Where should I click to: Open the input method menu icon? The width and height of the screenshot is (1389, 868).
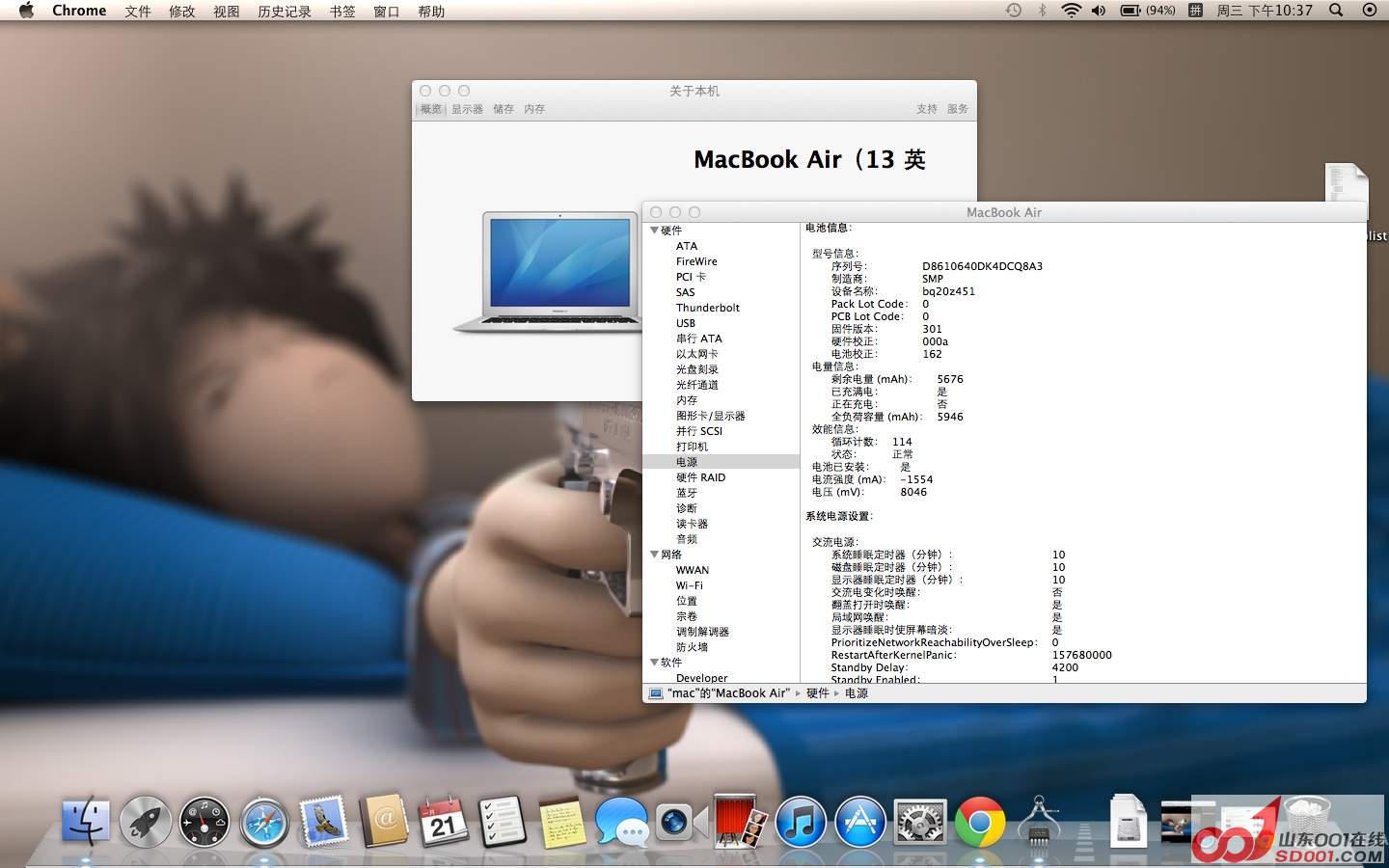tap(1195, 11)
